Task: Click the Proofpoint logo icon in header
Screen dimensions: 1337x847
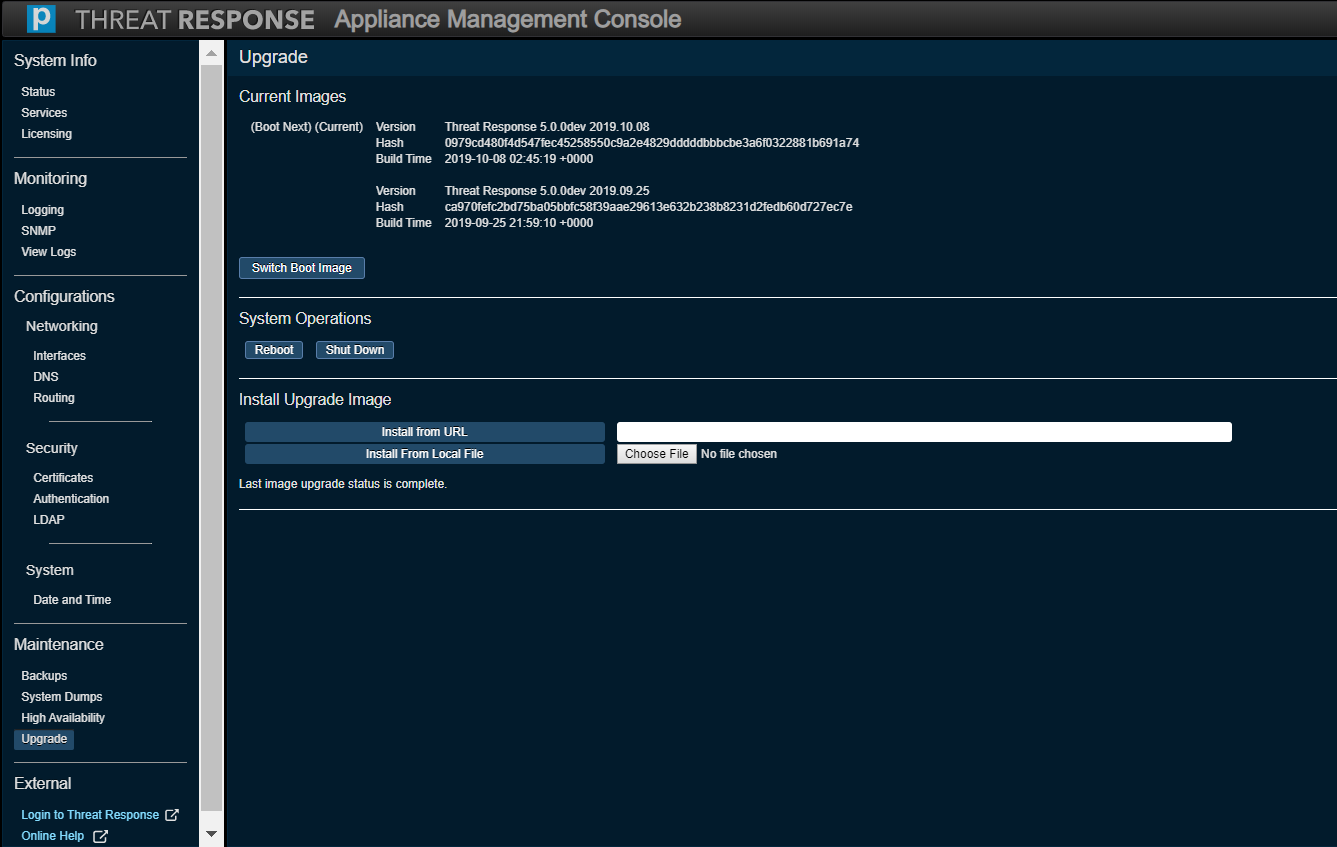Action: click(x=41, y=19)
